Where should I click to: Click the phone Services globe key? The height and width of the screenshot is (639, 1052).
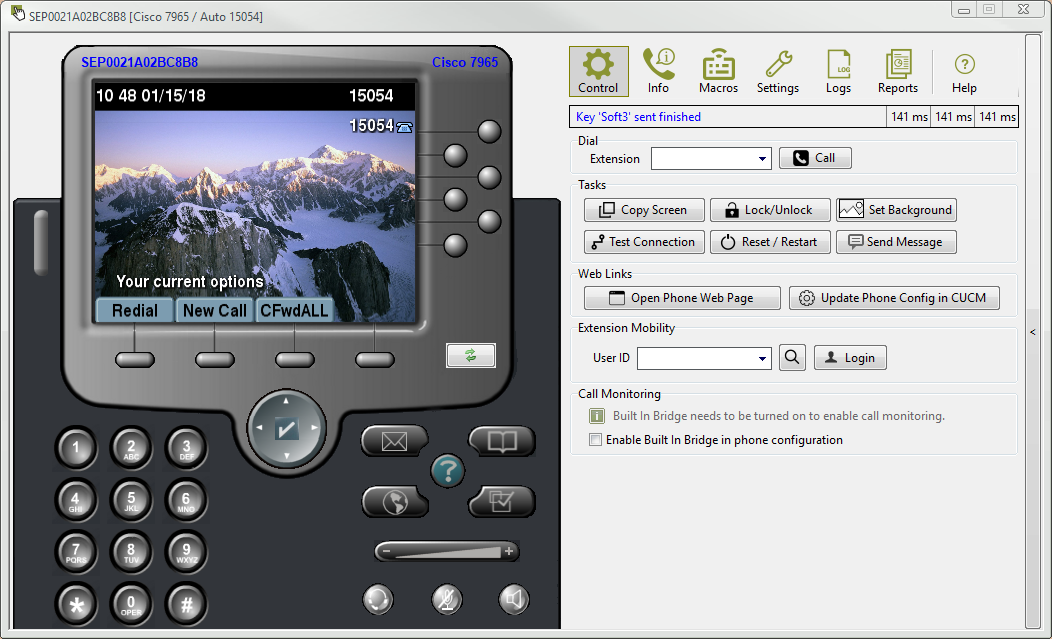pos(394,501)
